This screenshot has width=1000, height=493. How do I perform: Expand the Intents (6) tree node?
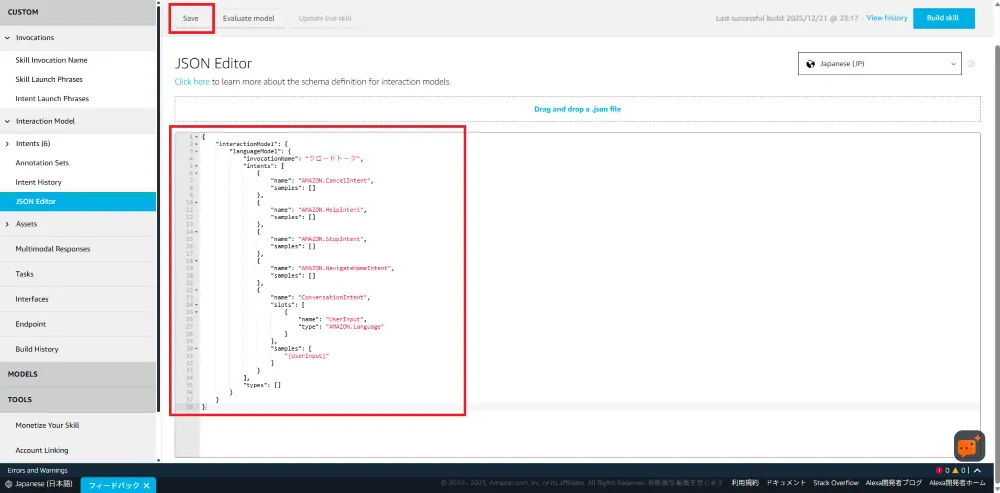[8, 143]
